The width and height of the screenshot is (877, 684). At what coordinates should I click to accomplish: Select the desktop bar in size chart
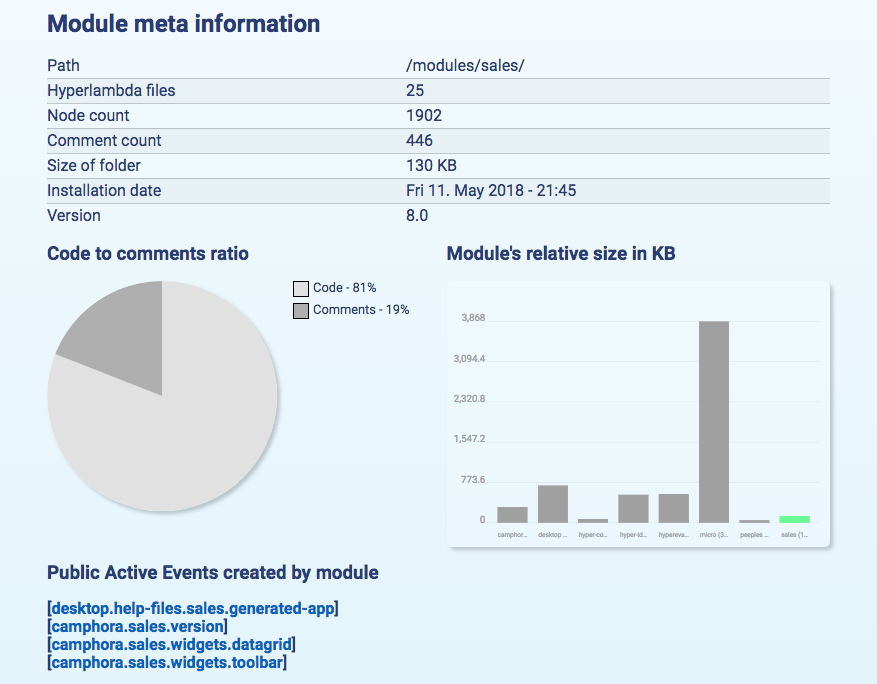tap(553, 504)
